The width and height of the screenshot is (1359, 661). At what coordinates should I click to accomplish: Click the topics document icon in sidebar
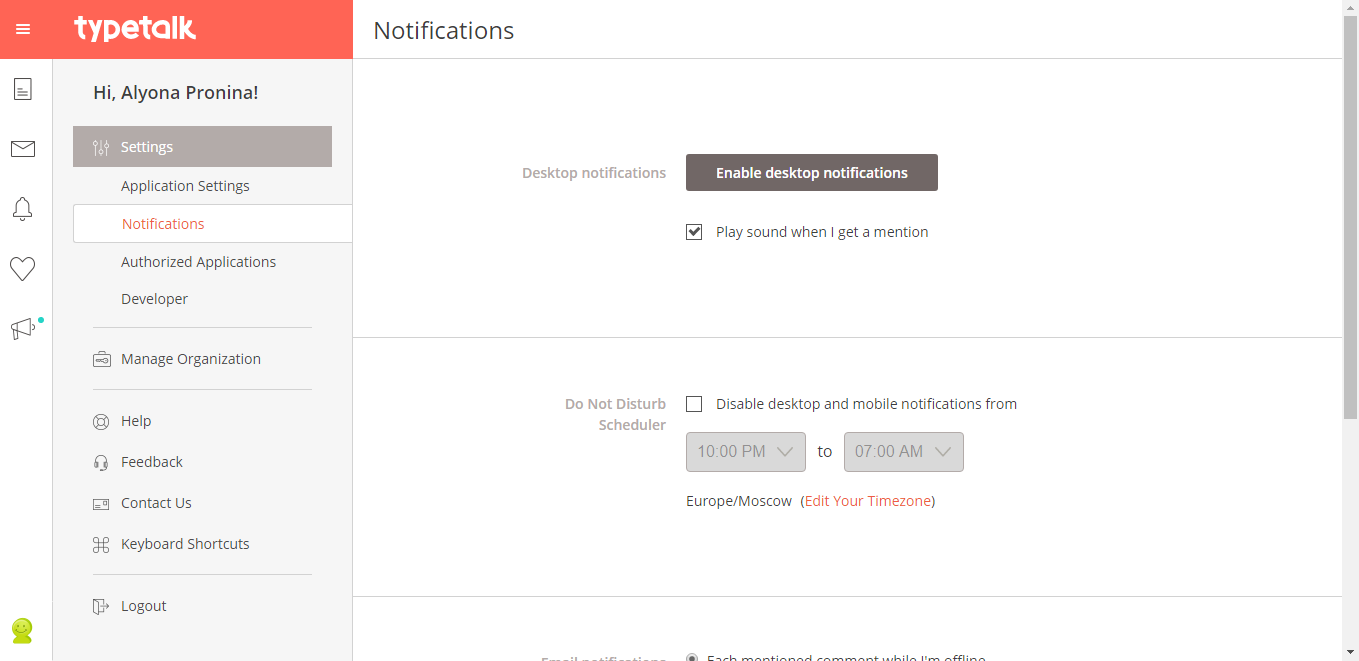tap(22, 89)
